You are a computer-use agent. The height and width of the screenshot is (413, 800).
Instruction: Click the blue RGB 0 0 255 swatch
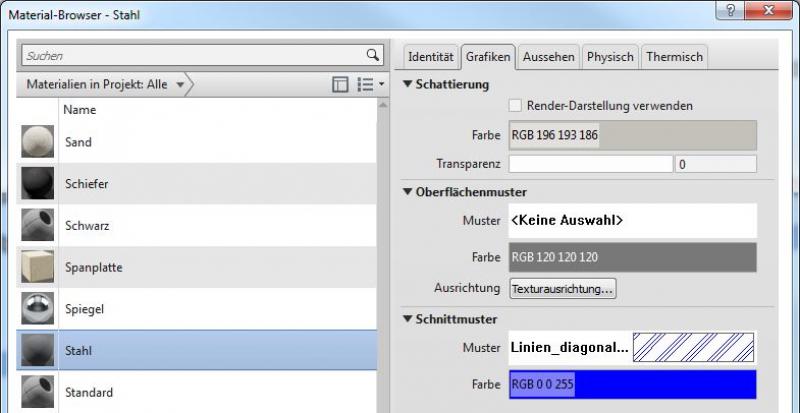point(632,383)
